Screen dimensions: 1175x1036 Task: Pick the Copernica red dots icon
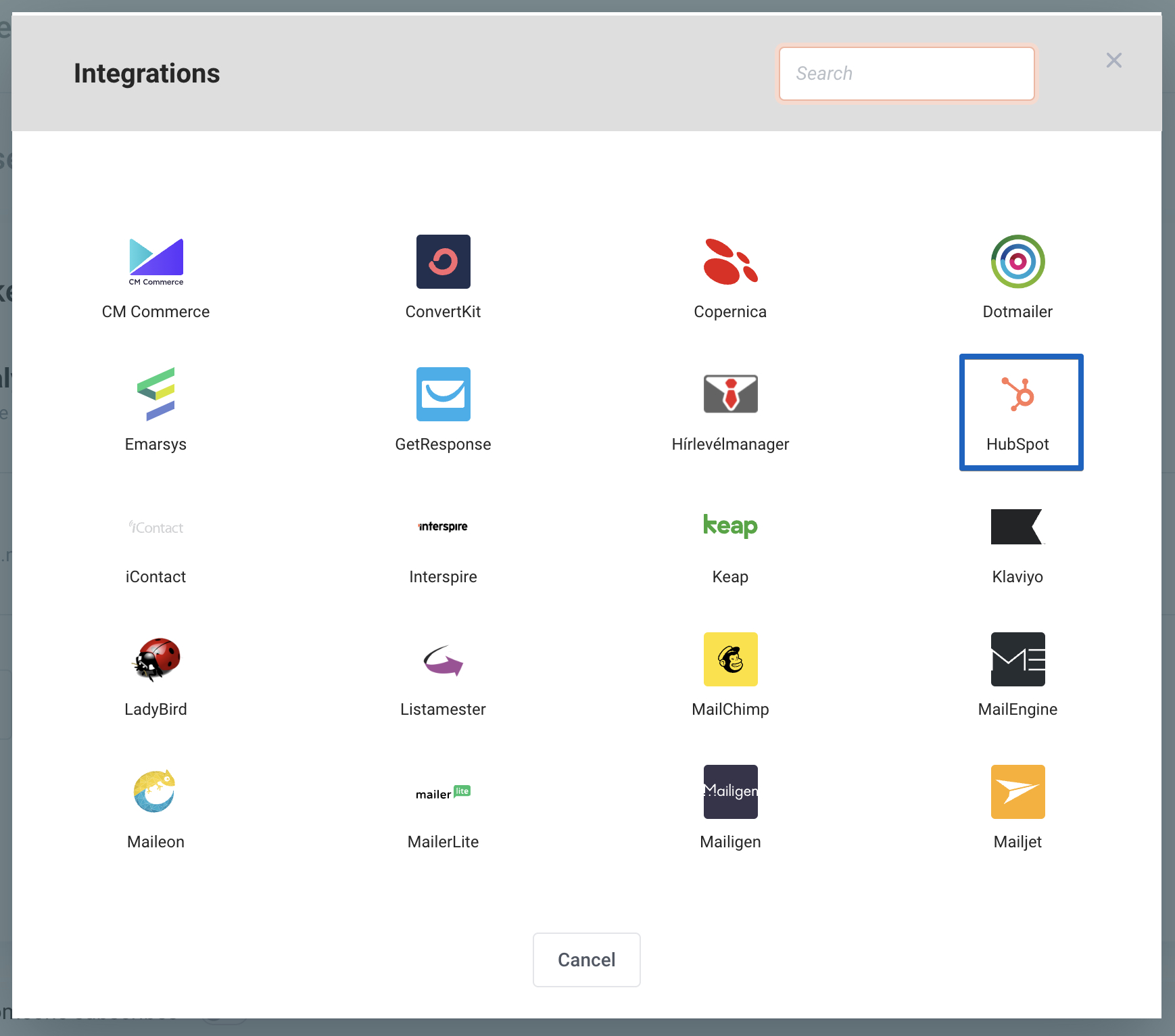(x=731, y=262)
